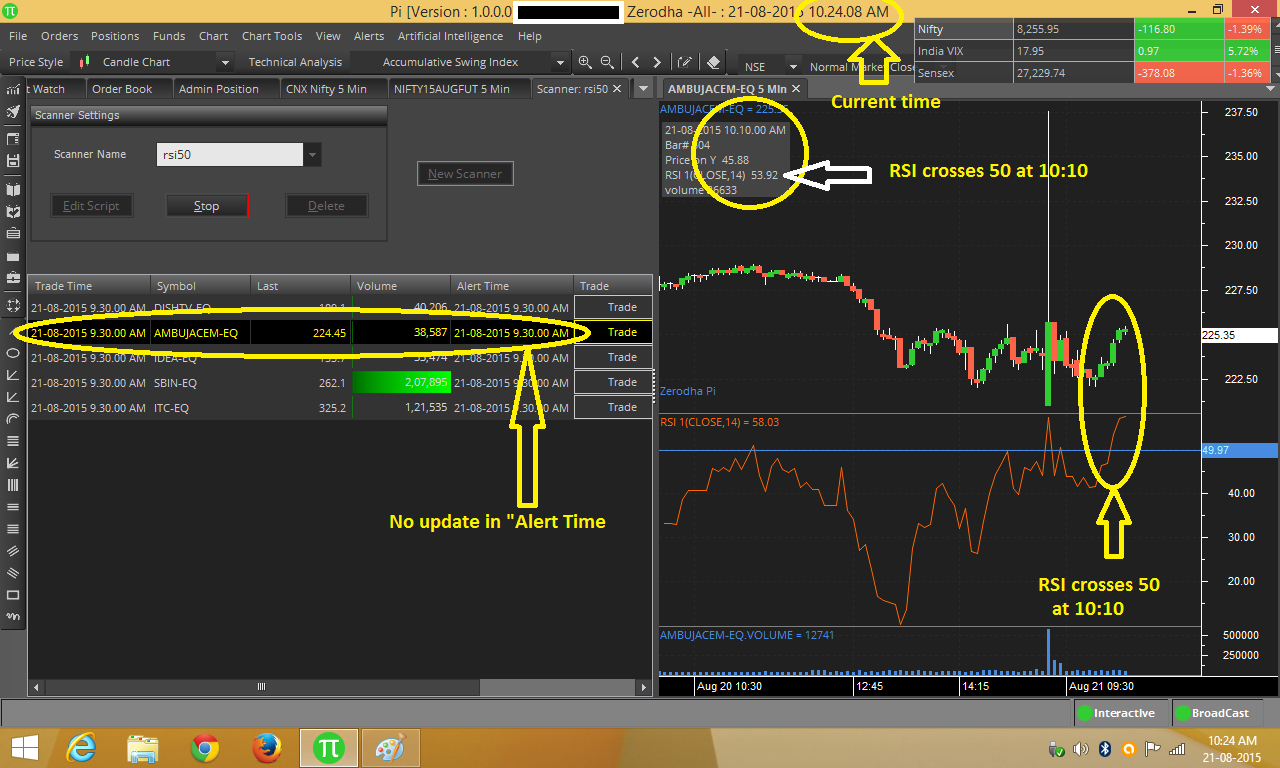Select the wavy line tool in sidebar

[x=13, y=617]
